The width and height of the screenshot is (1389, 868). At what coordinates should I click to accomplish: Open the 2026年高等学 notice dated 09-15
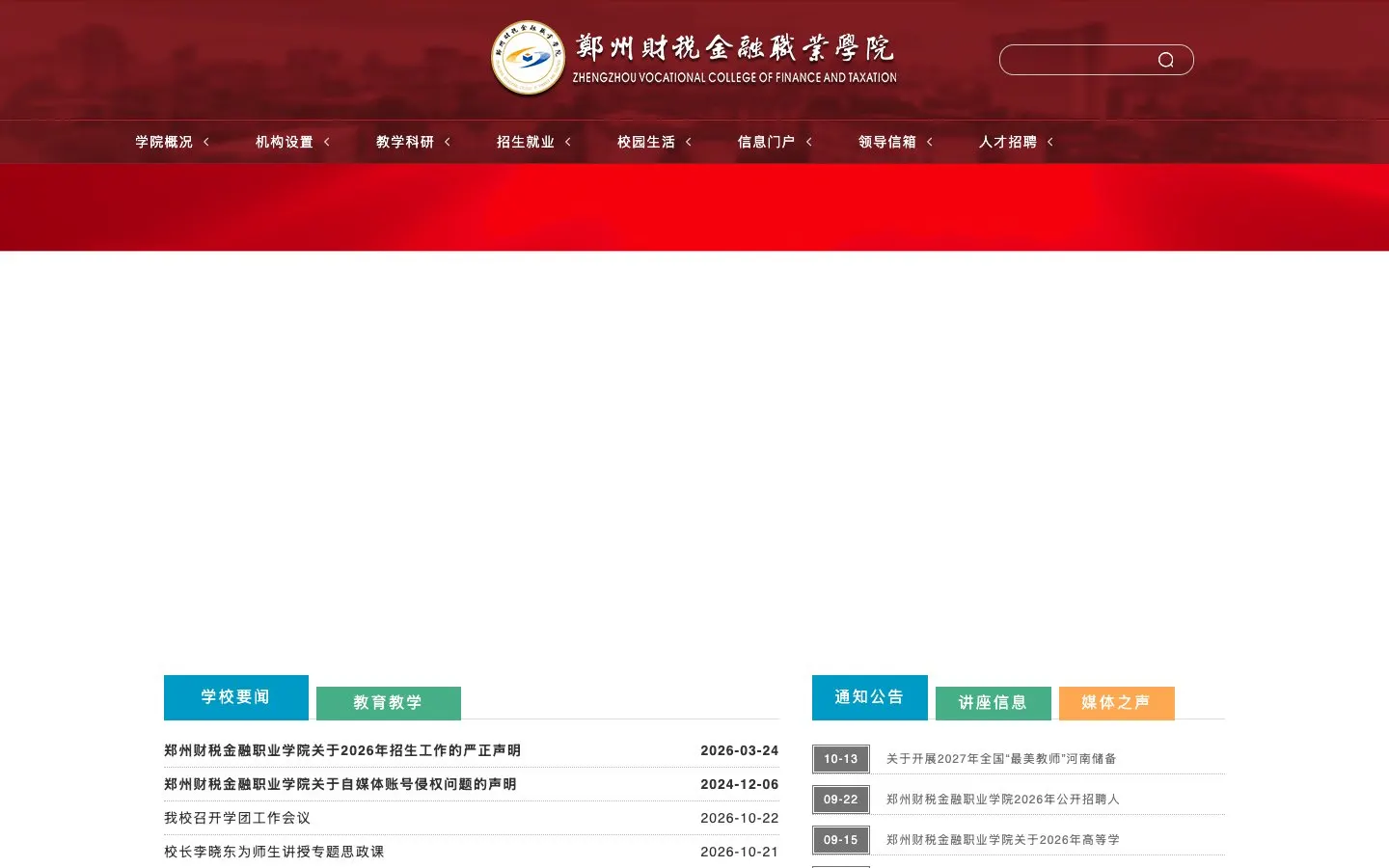coord(1003,840)
